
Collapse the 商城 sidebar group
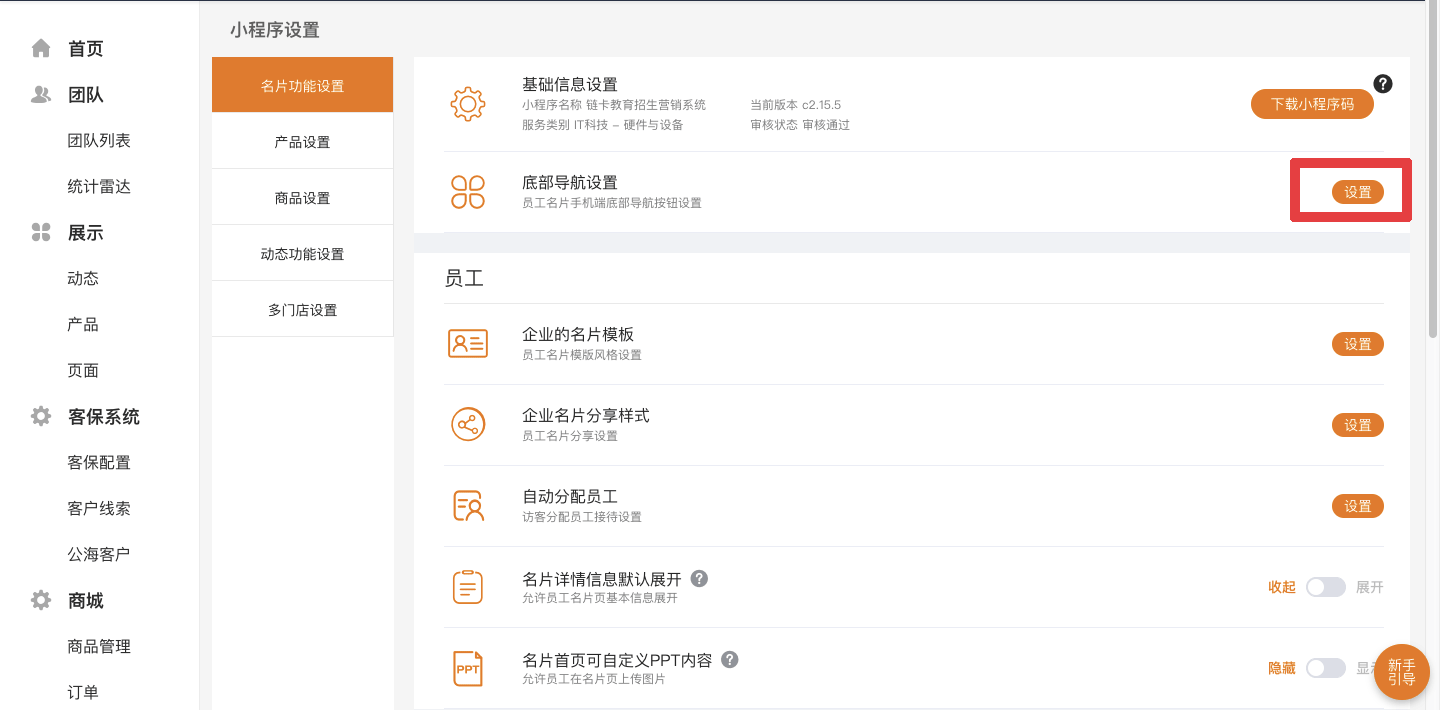(86, 601)
